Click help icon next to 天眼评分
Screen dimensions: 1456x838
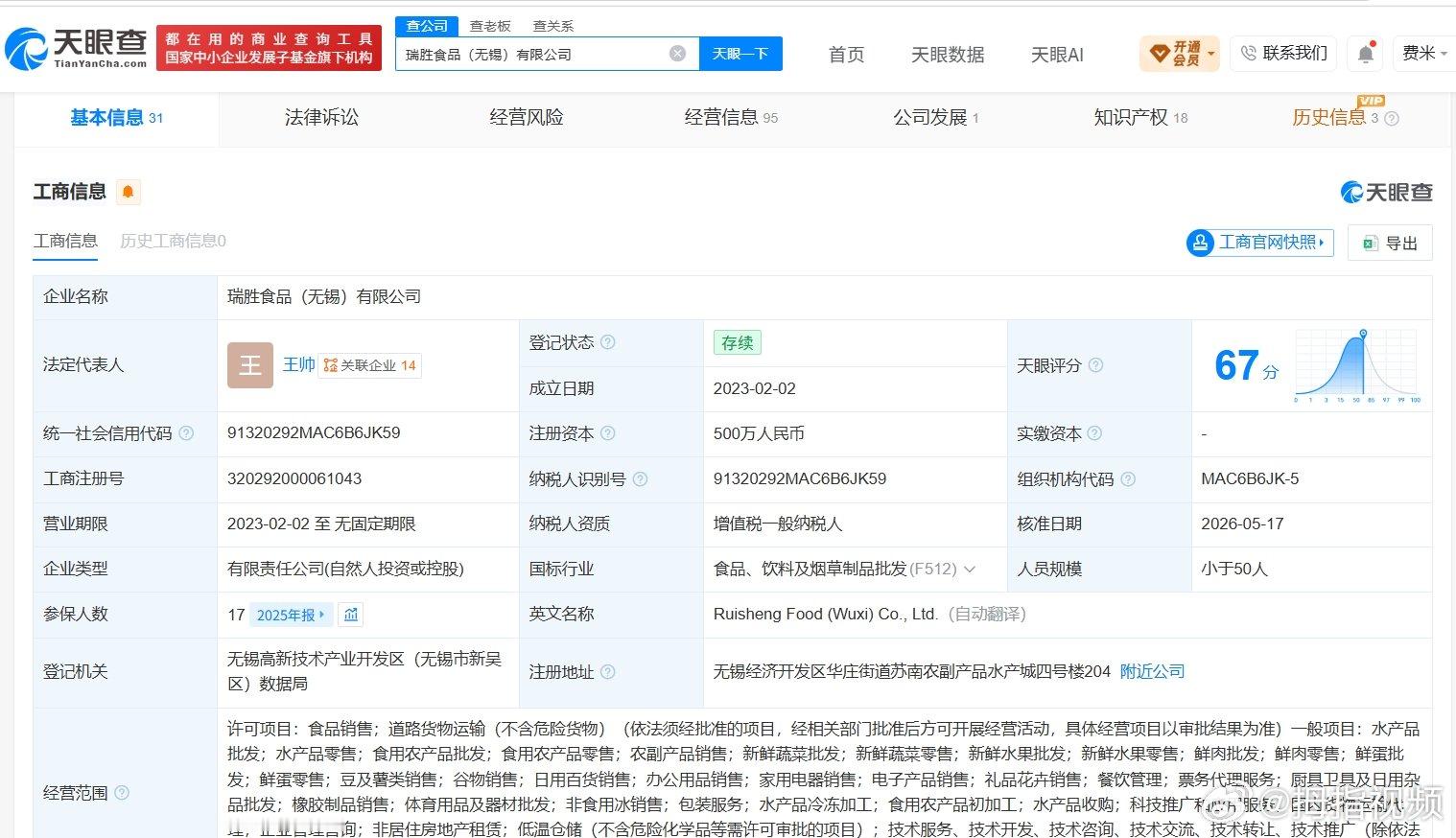point(1095,365)
